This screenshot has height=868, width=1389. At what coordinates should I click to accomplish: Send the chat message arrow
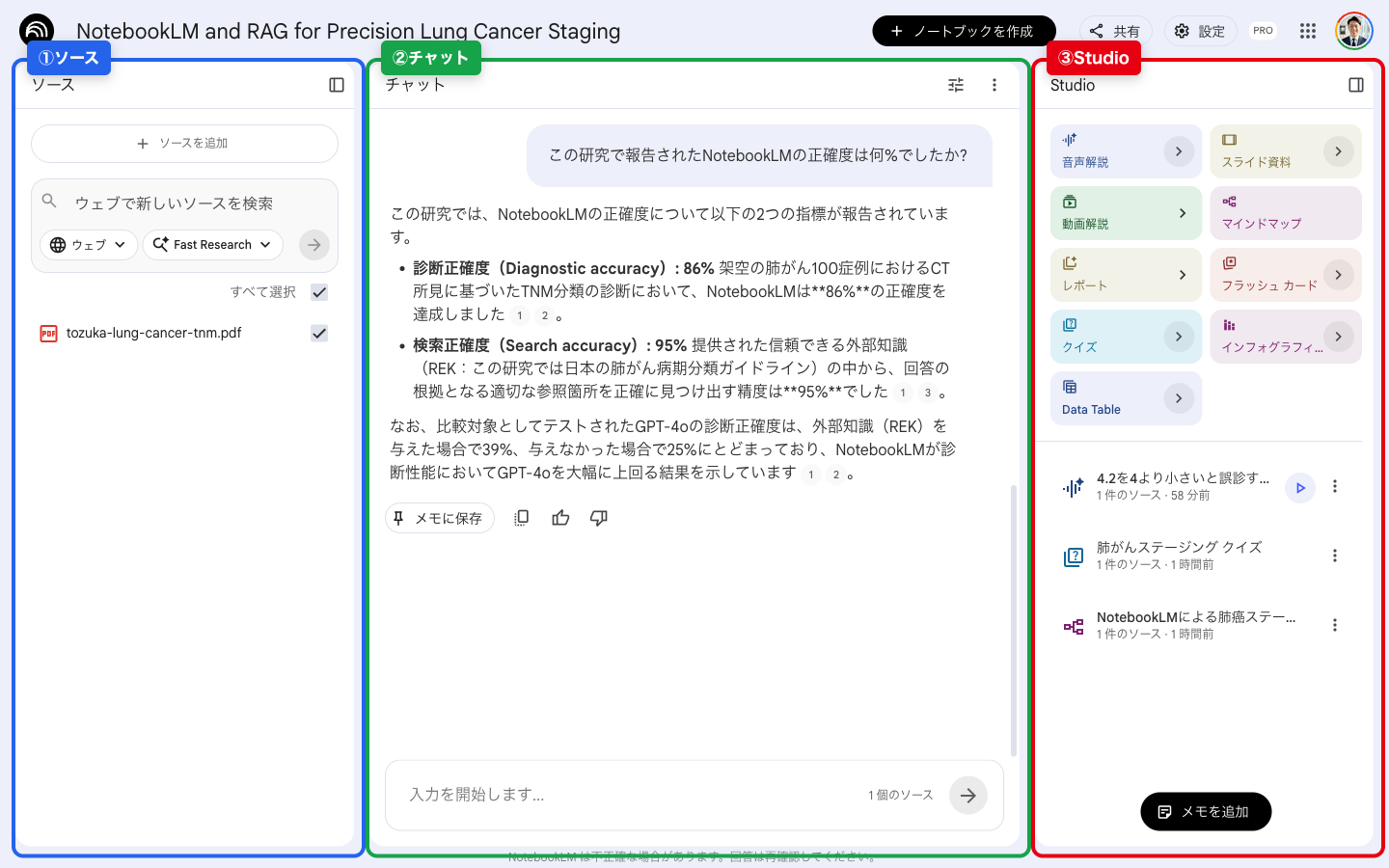pos(968,796)
